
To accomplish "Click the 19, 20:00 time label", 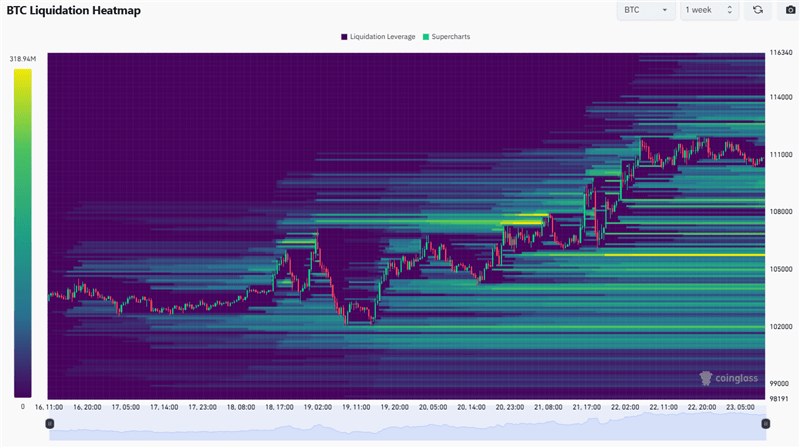I will (x=394, y=407).
